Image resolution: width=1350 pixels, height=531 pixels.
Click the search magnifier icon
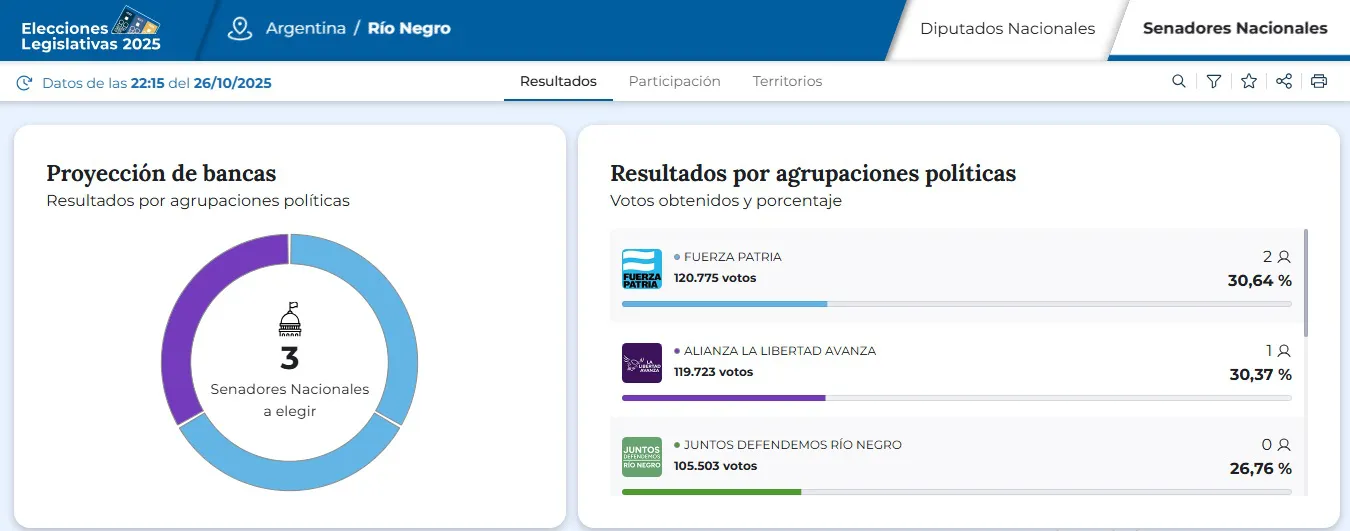1179,82
